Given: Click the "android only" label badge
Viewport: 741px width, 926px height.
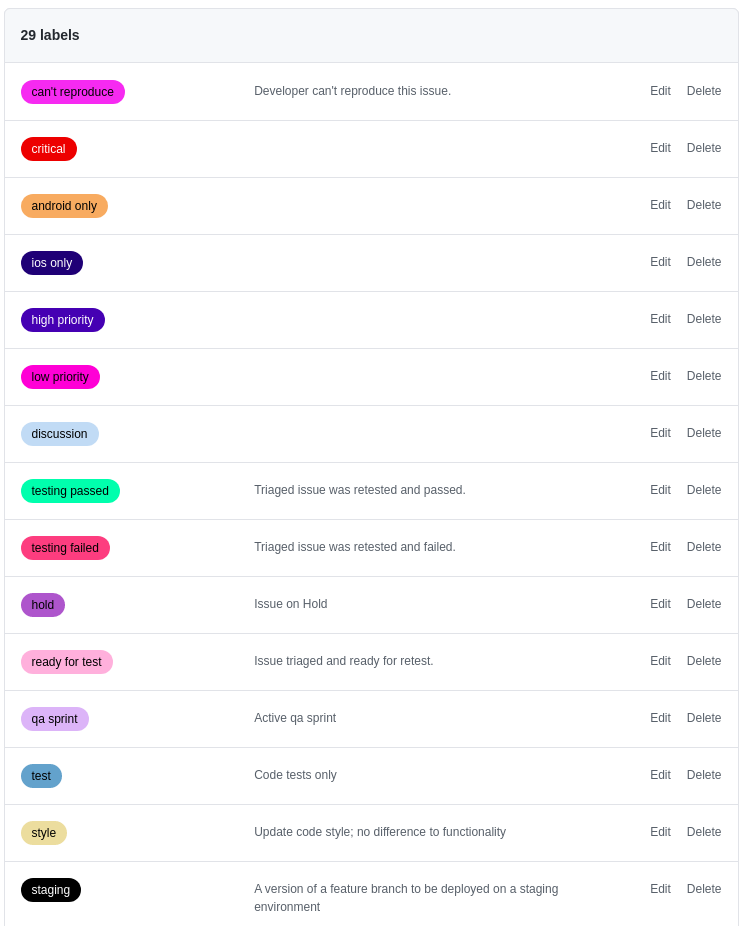Looking at the screenshot, I should (64, 205).
